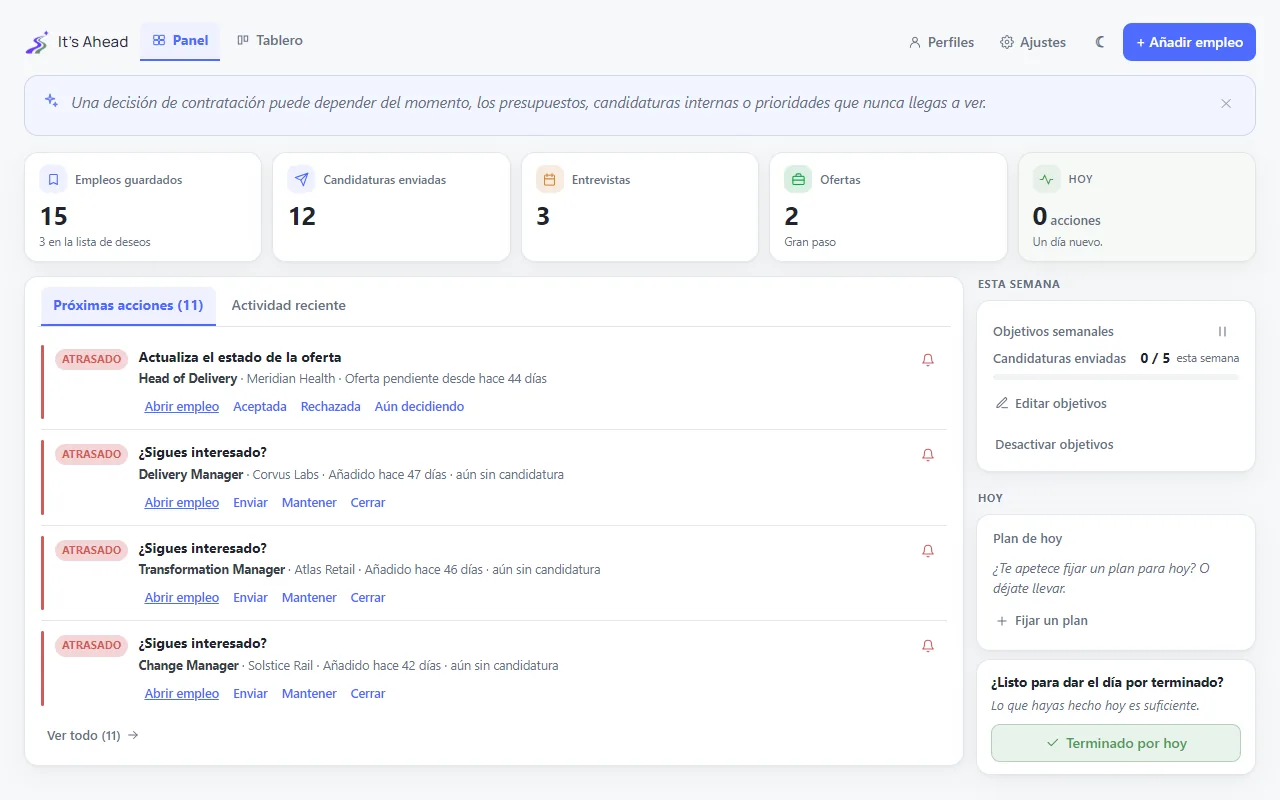The width and height of the screenshot is (1280, 800).
Task: Mark Head of Delivery offer as Rechazada
Action: (x=331, y=407)
